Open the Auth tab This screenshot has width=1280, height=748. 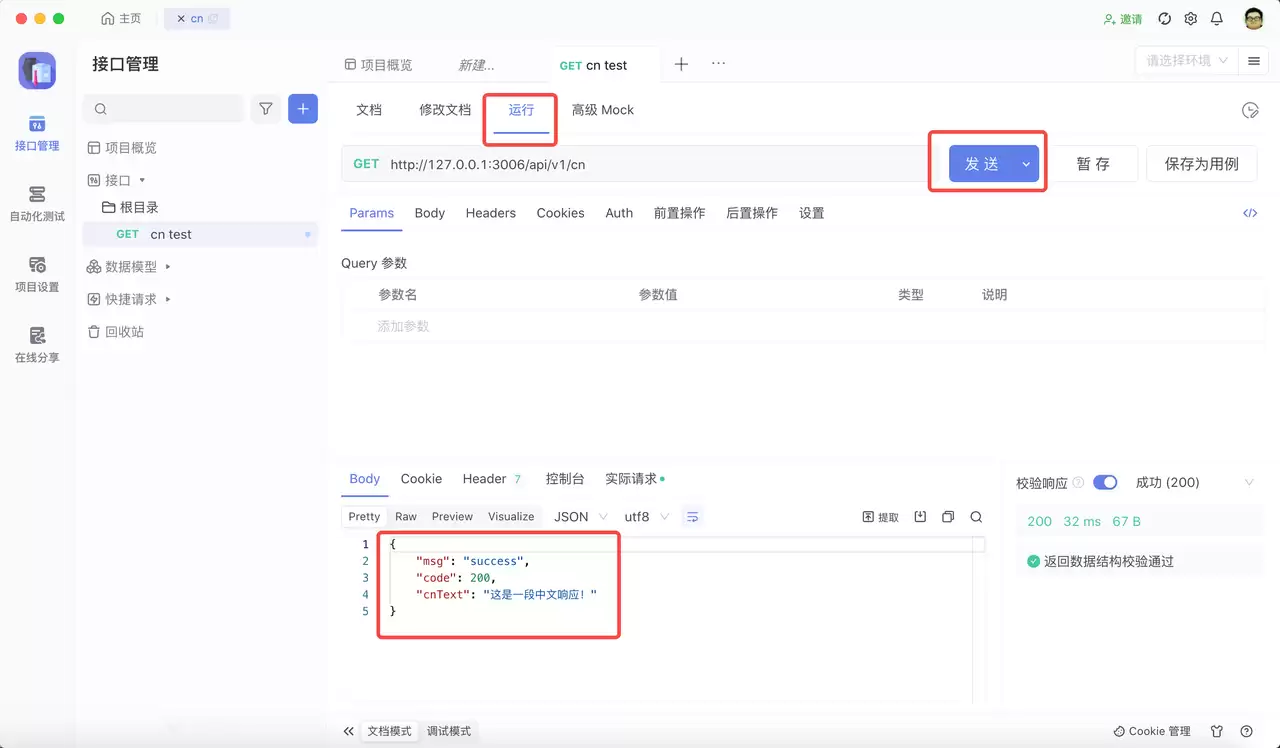(x=619, y=213)
